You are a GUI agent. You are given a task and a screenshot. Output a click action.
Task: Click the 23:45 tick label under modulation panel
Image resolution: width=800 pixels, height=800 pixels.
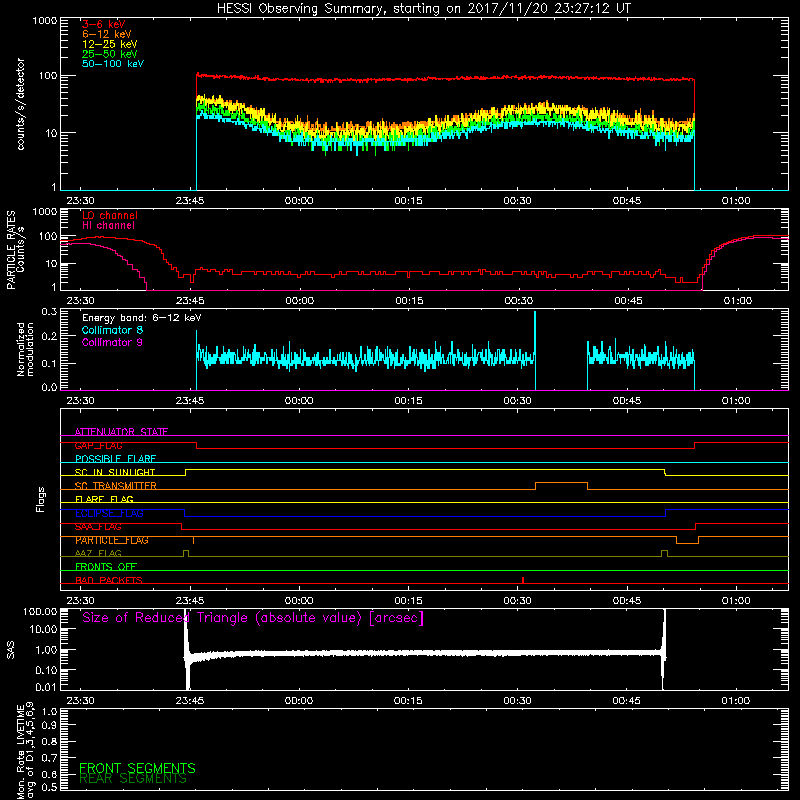tap(190, 401)
